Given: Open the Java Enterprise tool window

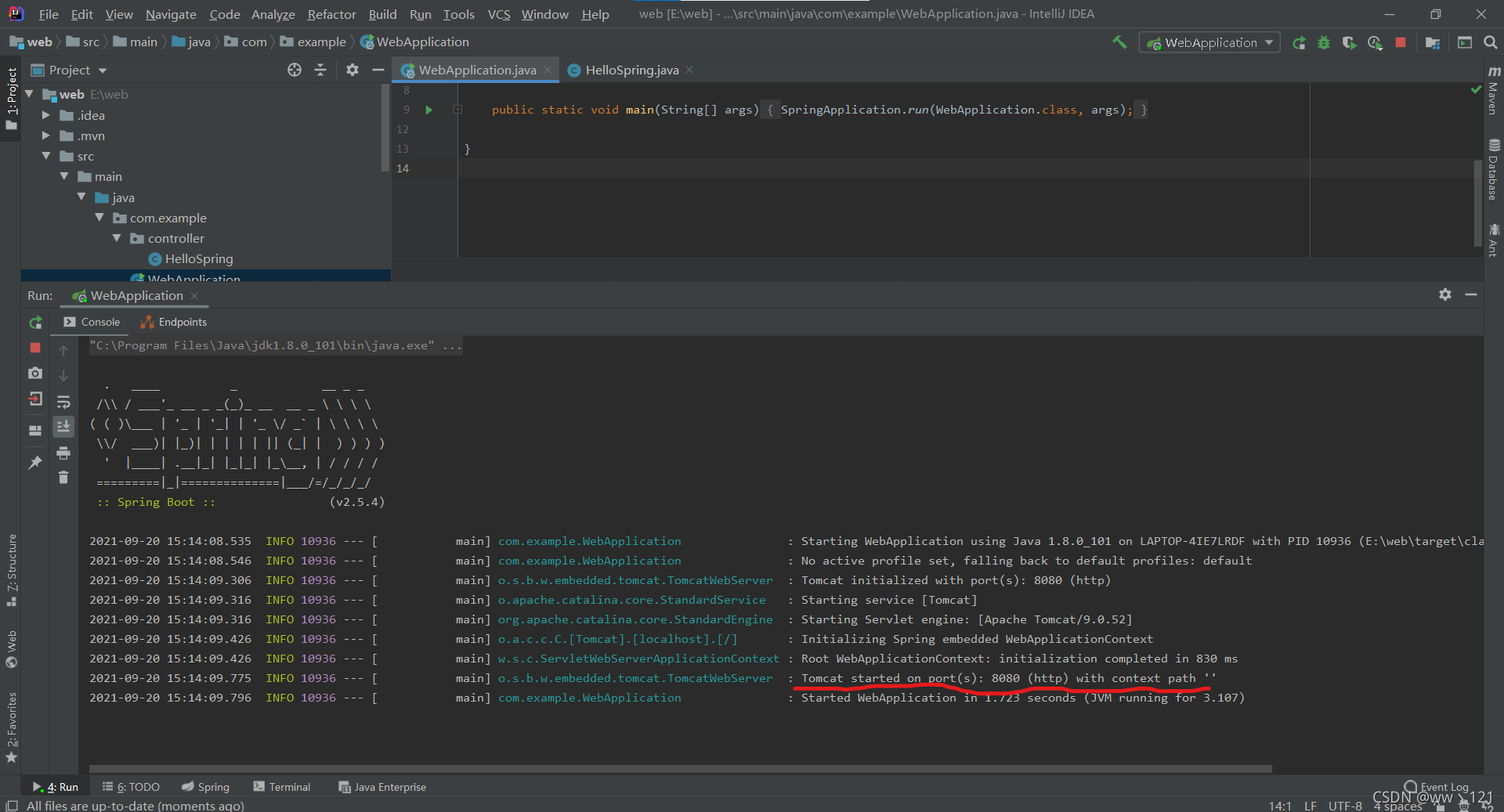Looking at the screenshot, I should pos(382,787).
